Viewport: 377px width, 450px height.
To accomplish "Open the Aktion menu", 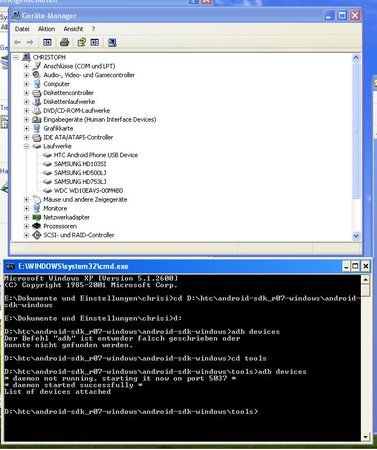I will 46,29.
